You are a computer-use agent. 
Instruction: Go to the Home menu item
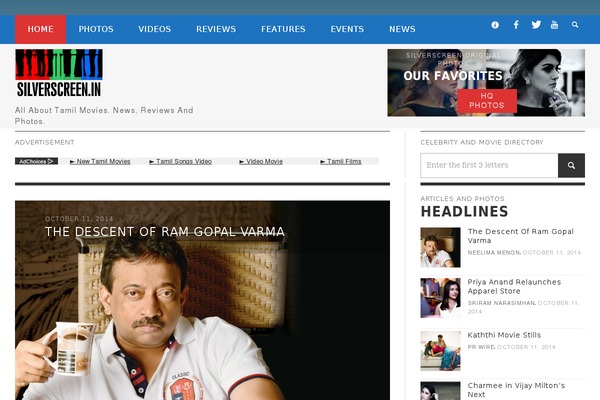pos(41,29)
